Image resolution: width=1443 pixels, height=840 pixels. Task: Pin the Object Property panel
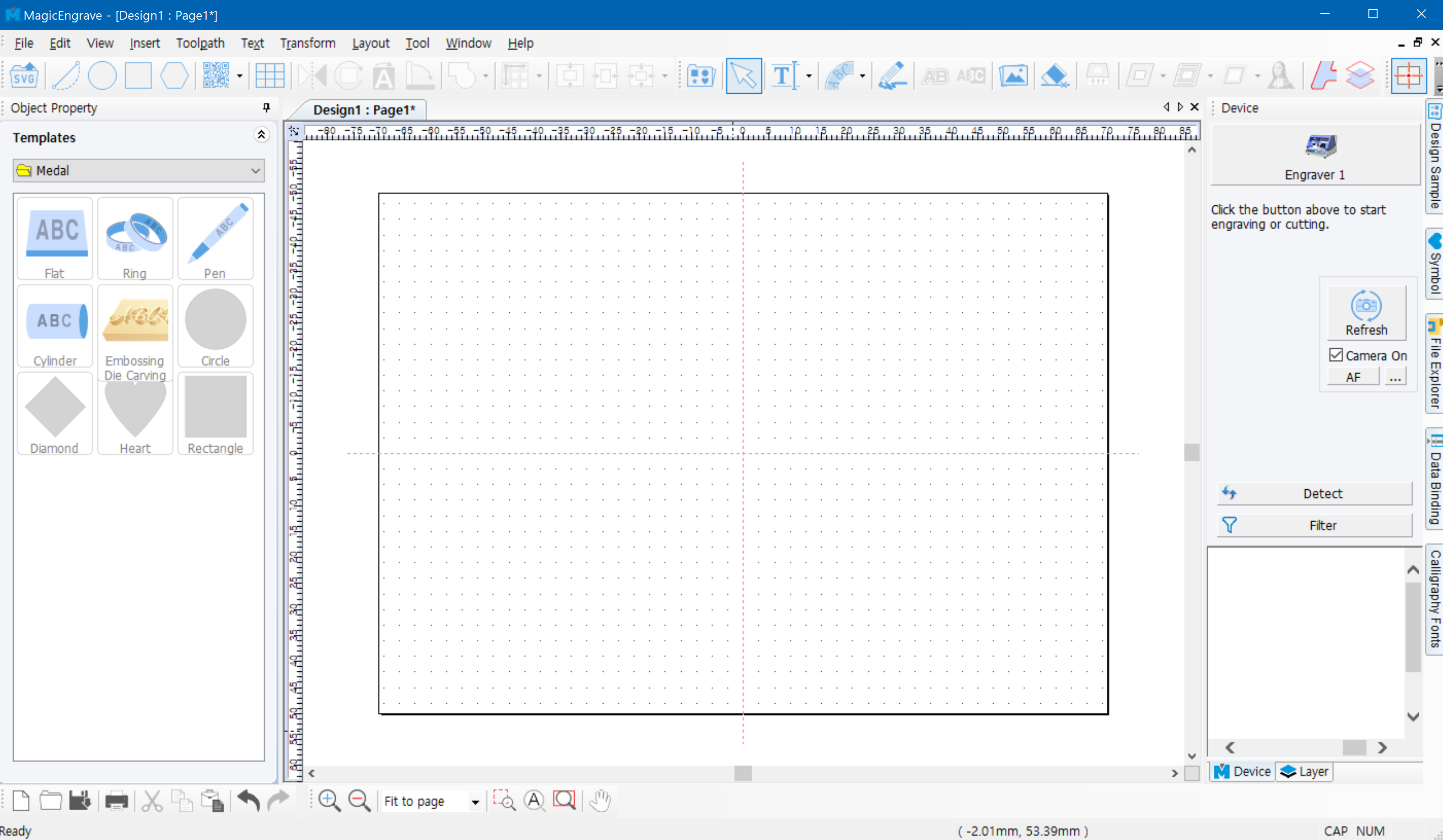266,107
